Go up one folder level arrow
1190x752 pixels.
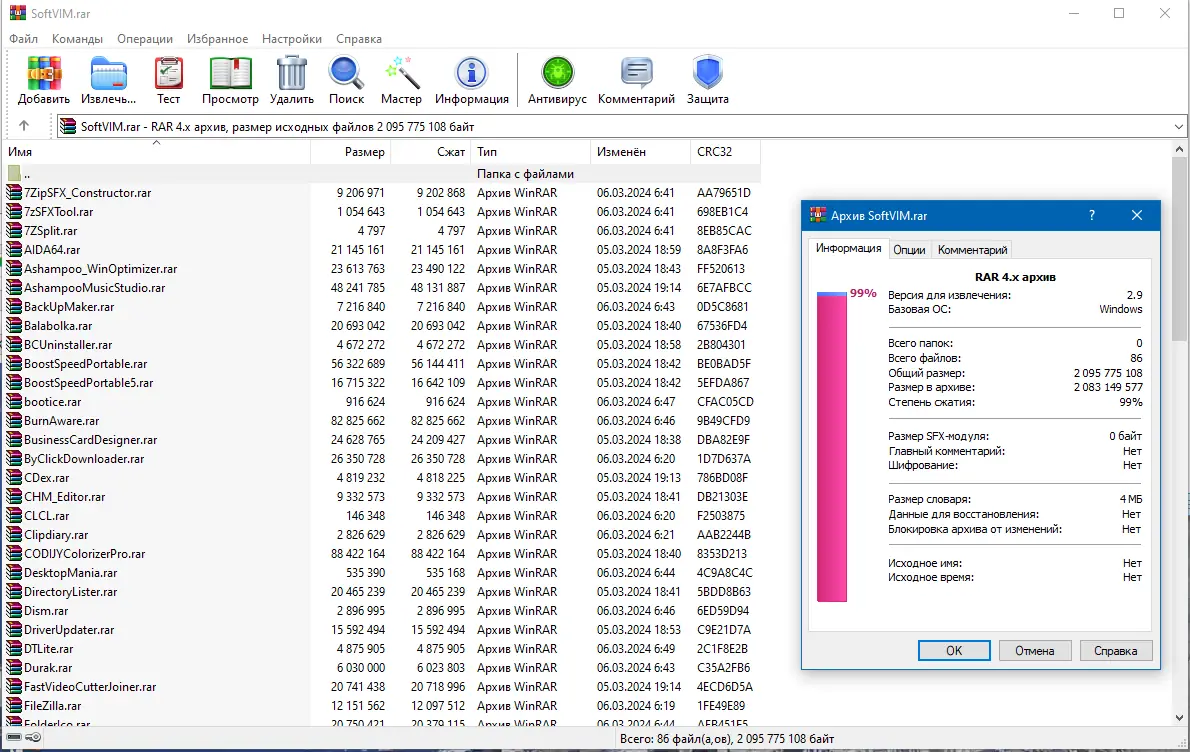click(24, 126)
